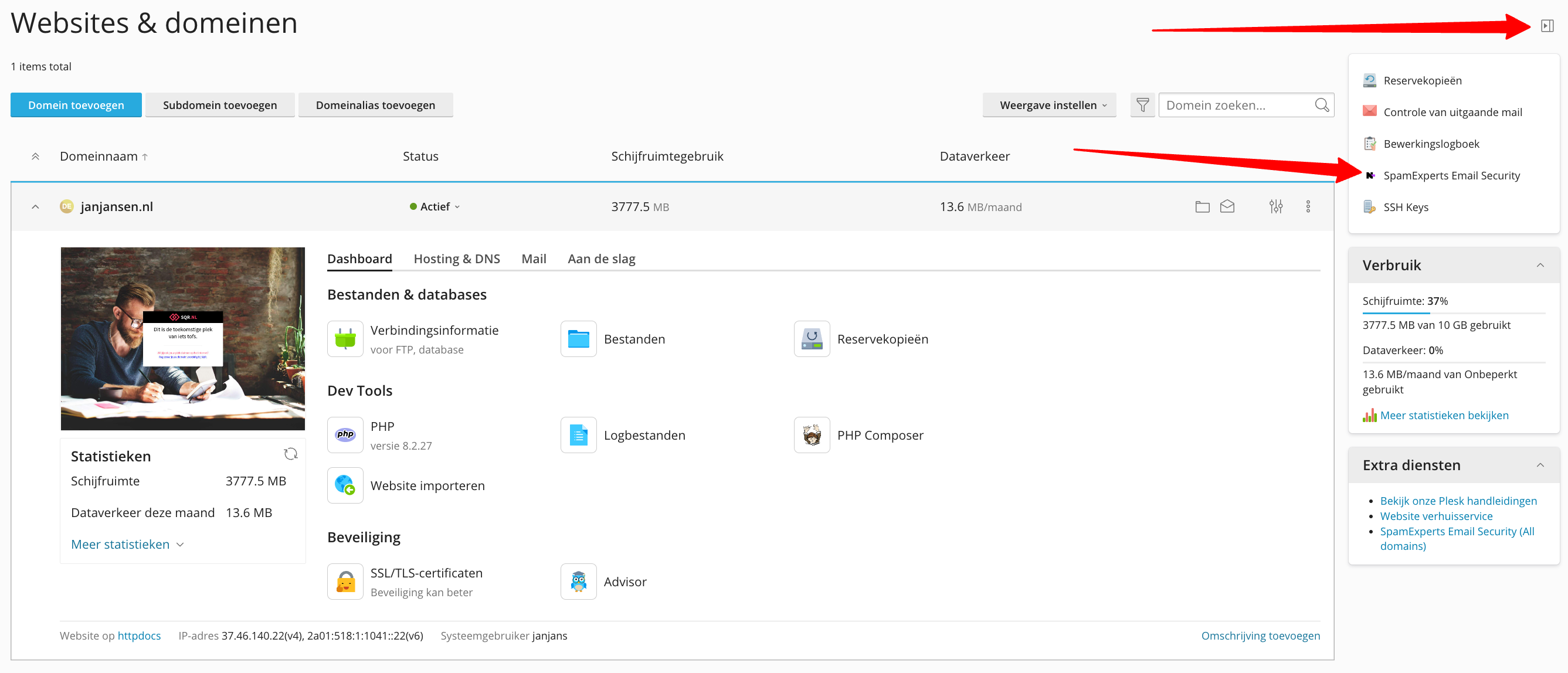Click the Domein zoeken search field
The width and height of the screenshot is (1568, 673).
[1236, 106]
